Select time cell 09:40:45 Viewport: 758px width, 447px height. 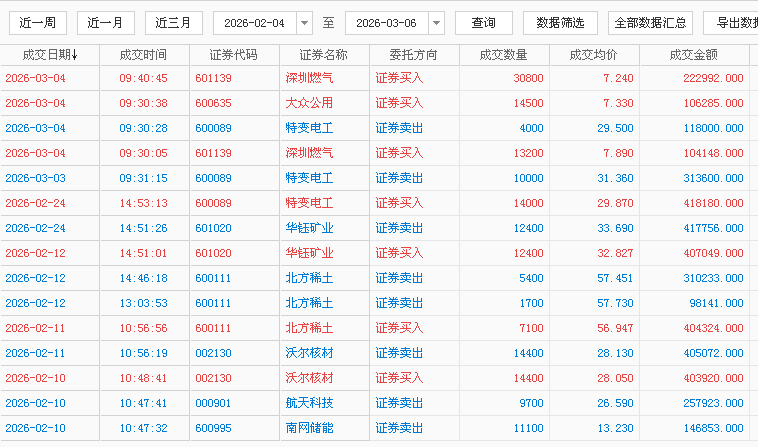tap(144, 78)
